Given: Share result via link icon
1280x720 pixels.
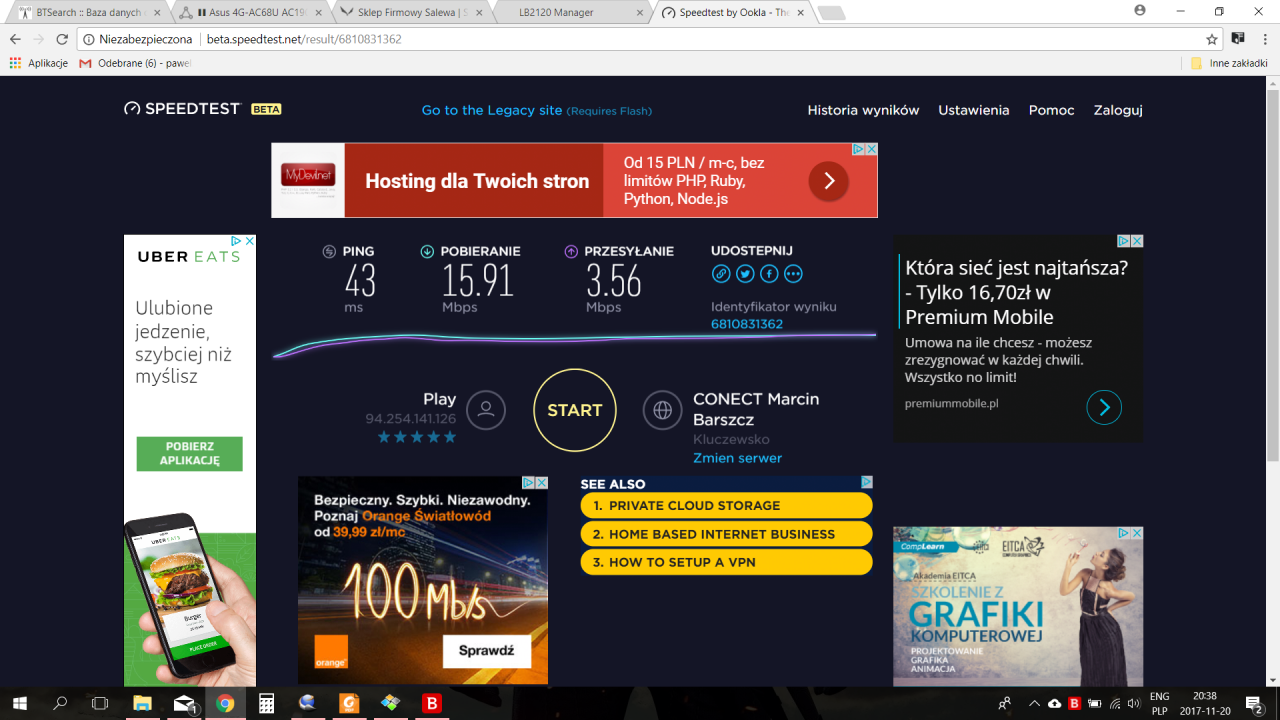Looking at the screenshot, I should pos(721,273).
